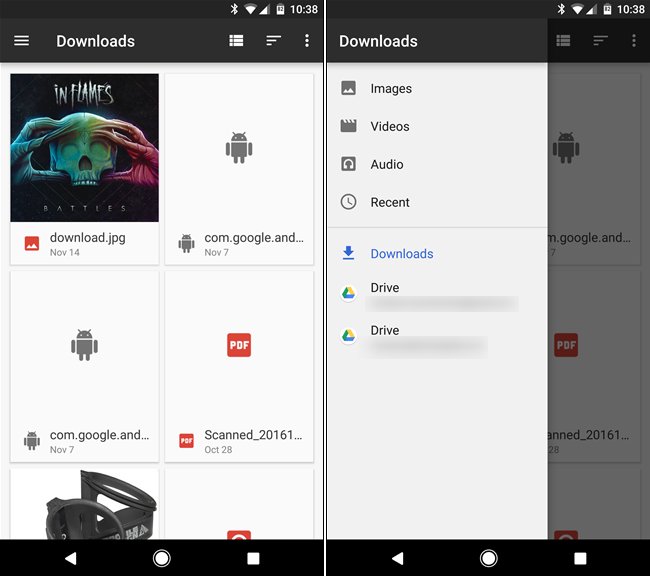Open the In Flames album art thumbnail

tap(85, 148)
